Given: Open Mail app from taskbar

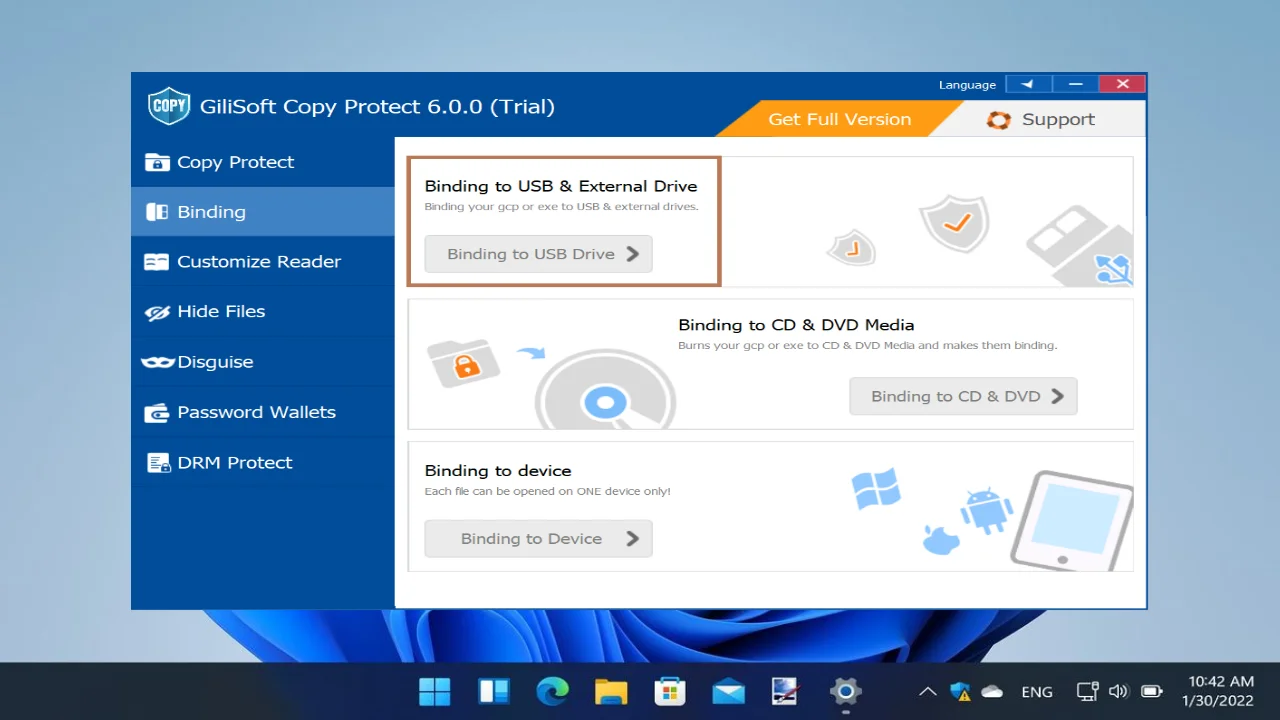Looking at the screenshot, I should pyautogui.click(x=728, y=691).
